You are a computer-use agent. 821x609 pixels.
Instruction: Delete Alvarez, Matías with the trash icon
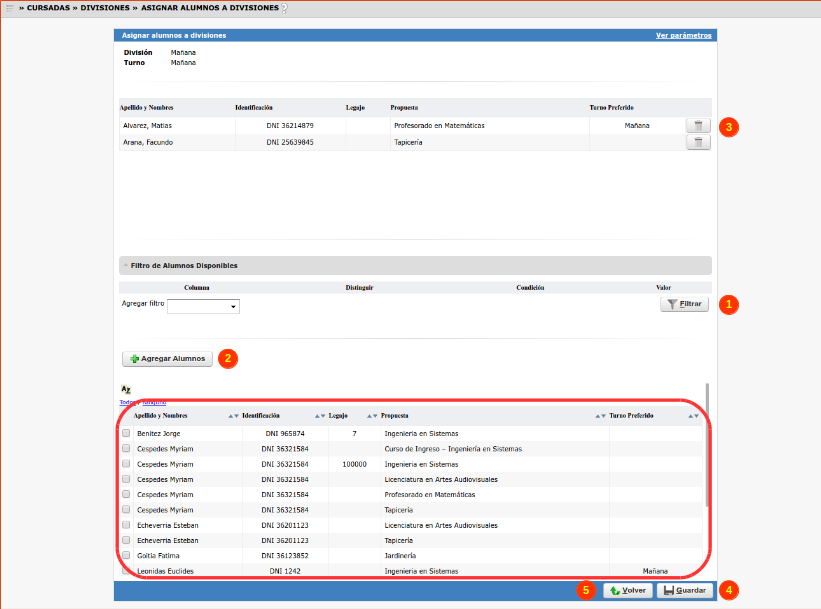pyautogui.click(x=698, y=126)
